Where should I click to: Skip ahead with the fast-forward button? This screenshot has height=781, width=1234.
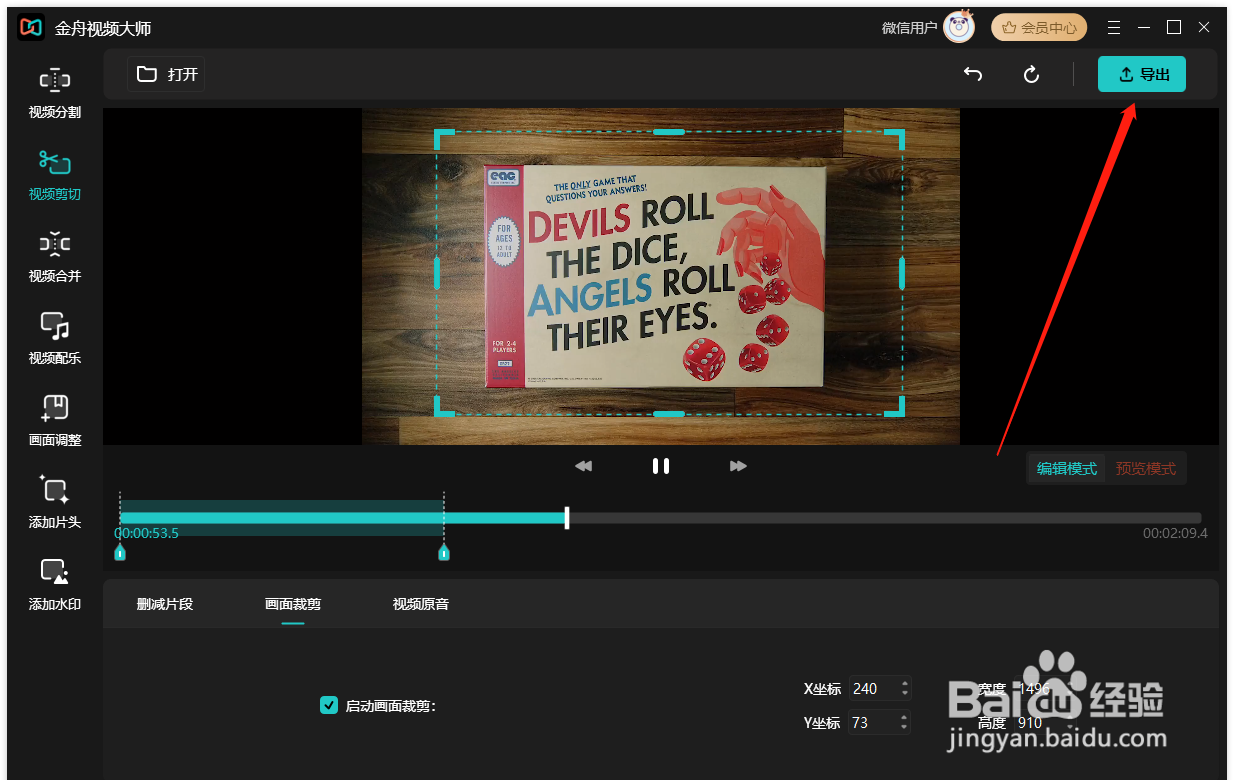pyautogui.click(x=738, y=466)
